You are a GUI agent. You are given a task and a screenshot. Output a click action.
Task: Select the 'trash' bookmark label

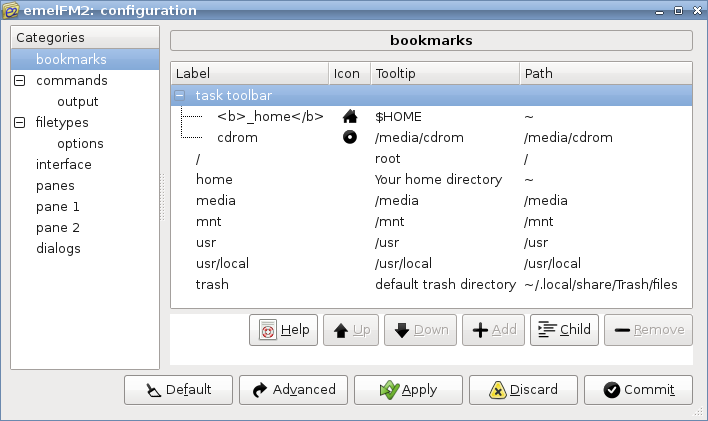[x=212, y=285]
